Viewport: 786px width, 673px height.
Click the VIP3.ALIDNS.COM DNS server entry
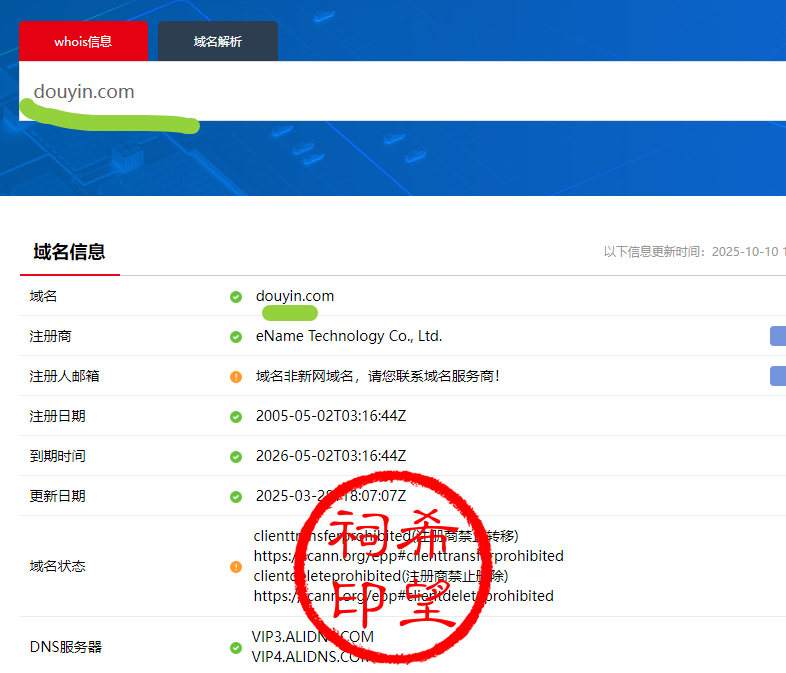pos(313,637)
